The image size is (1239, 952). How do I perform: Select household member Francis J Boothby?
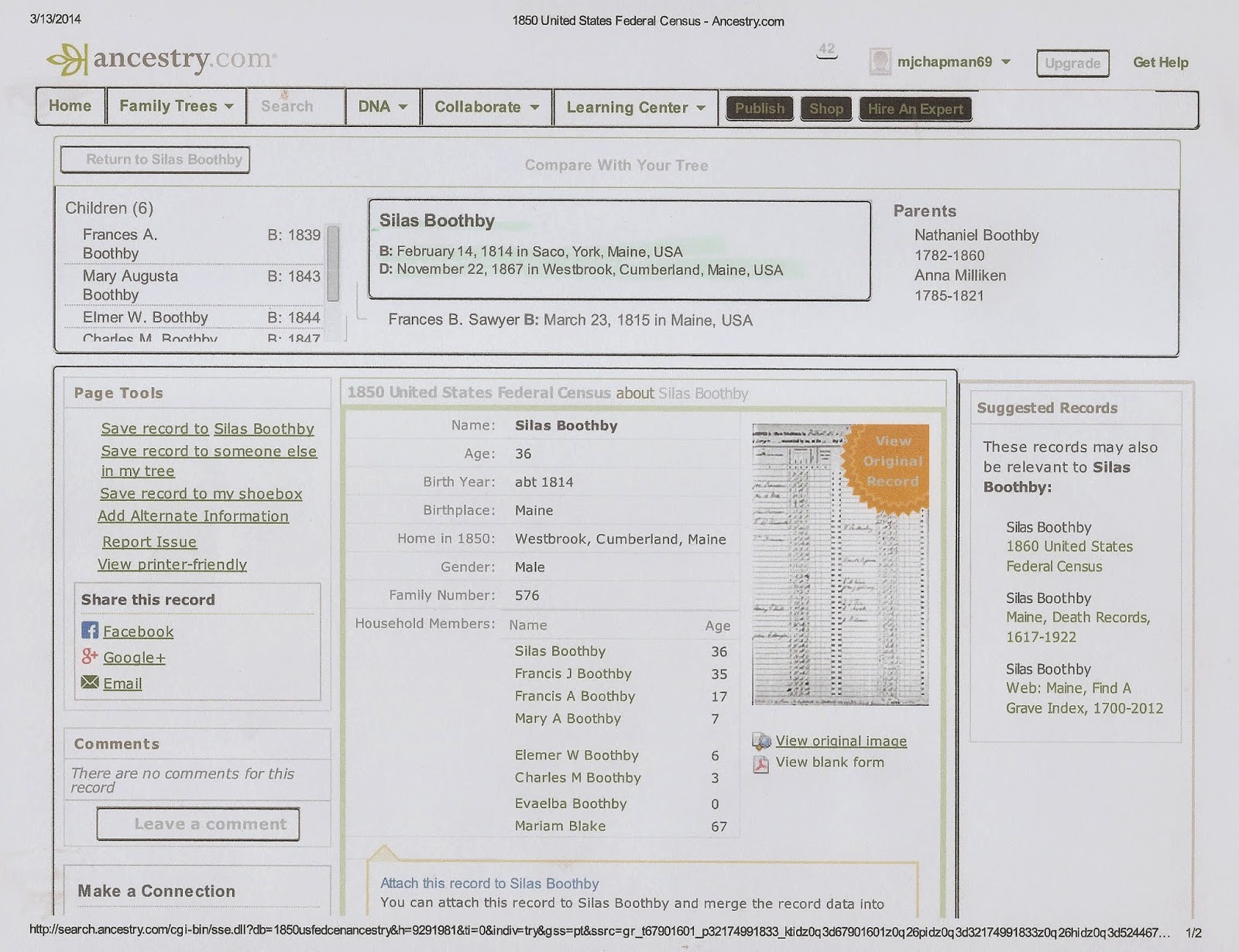pyautogui.click(x=573, y=674)
